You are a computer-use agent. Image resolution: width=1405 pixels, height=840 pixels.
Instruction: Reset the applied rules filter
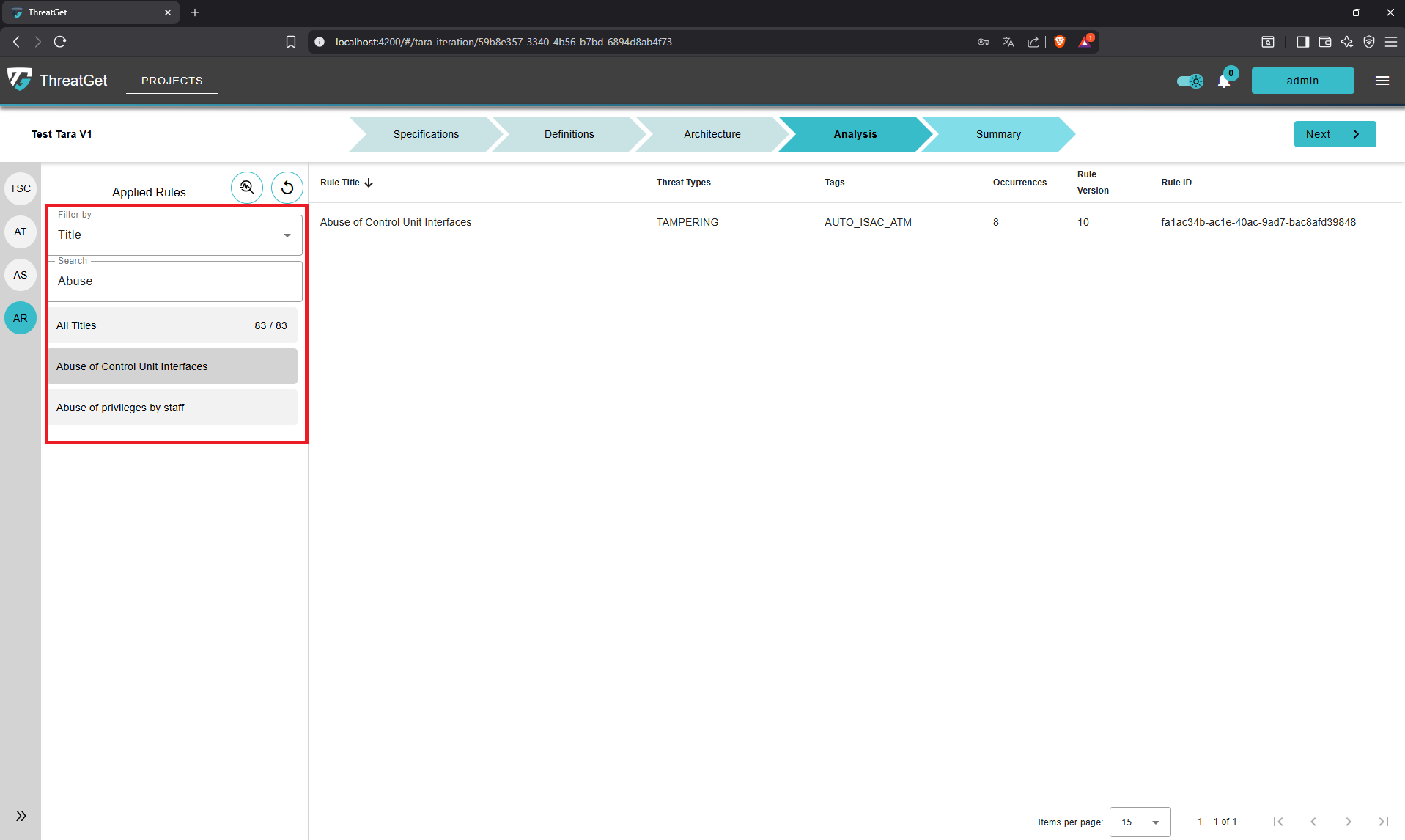(x=287, y=187)
